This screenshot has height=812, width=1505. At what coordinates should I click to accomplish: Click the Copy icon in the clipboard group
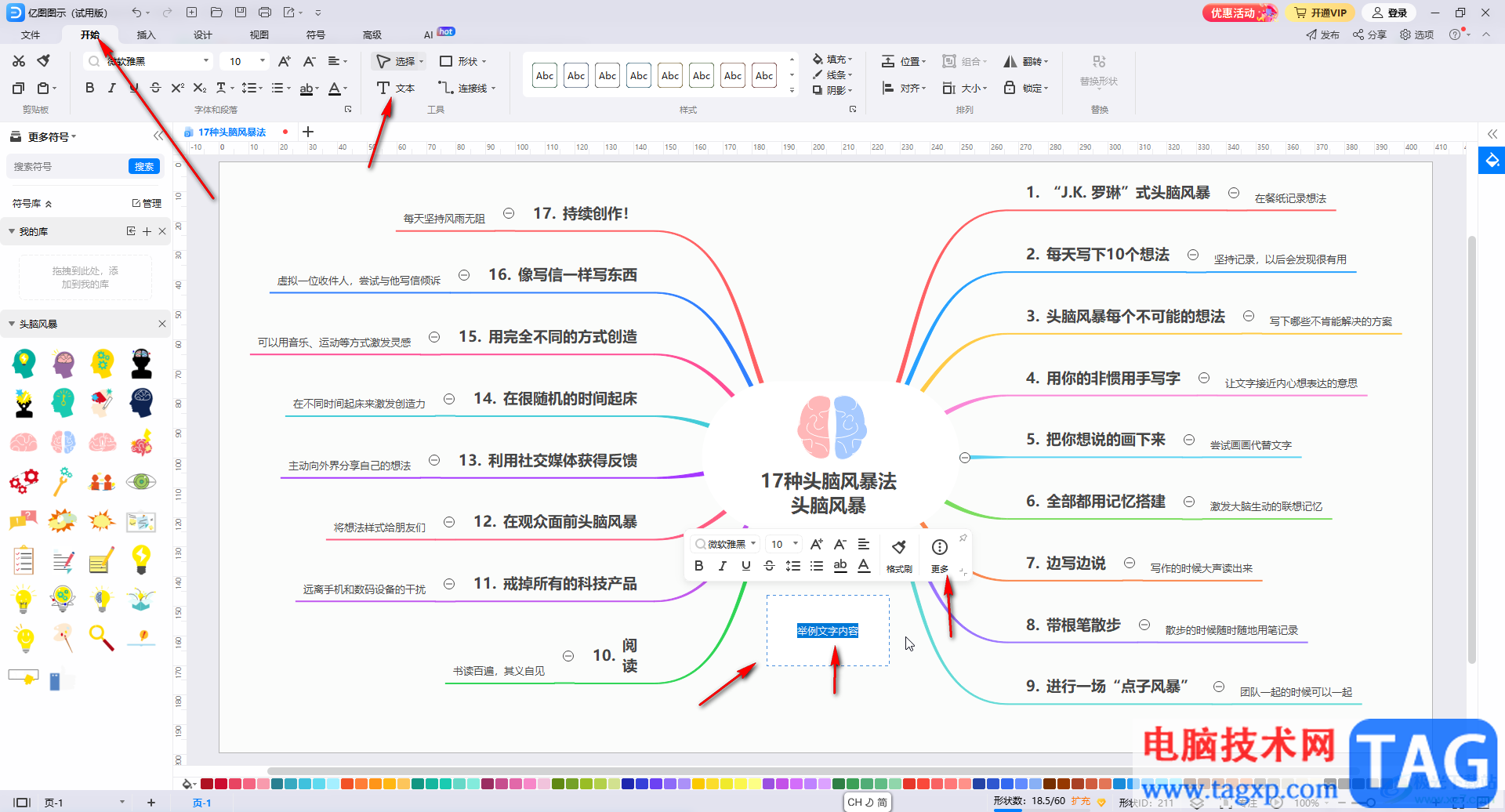(x=19, y=88)
